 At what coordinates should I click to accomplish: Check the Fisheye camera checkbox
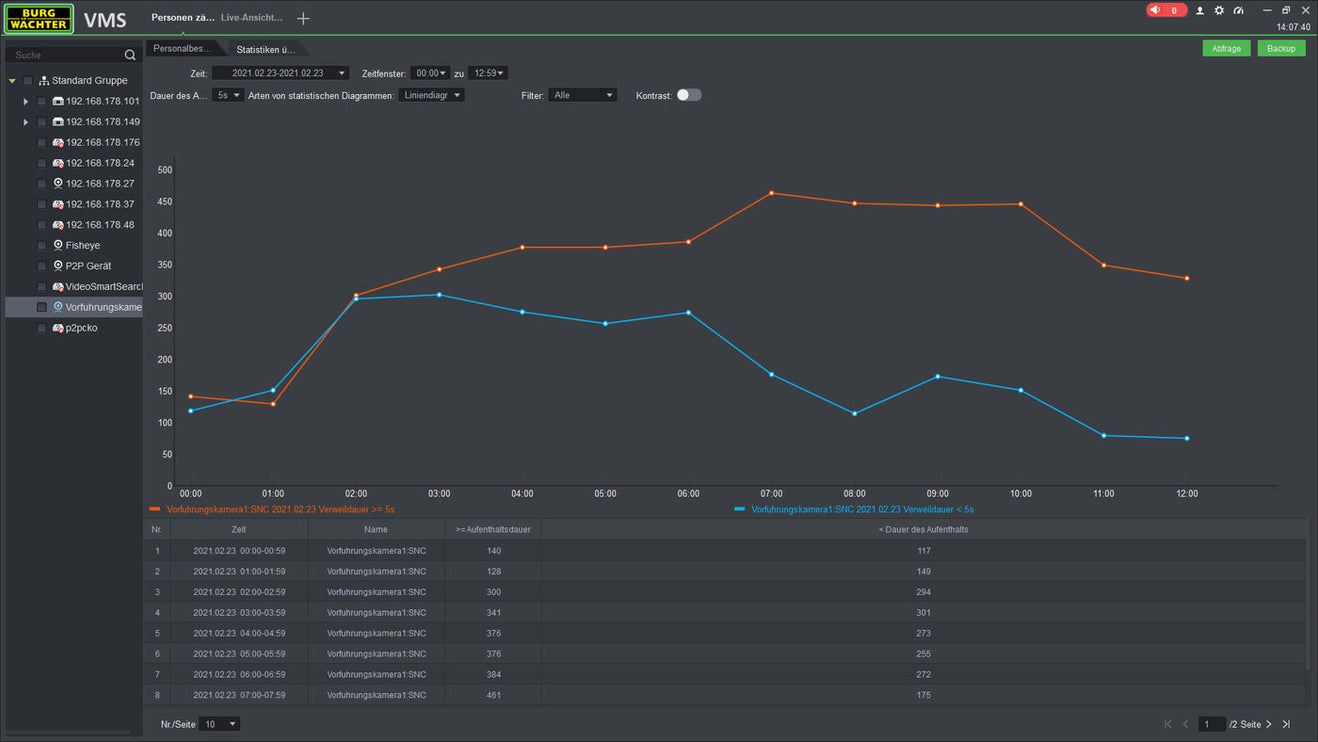pyautogui.click(x=42, y=245)
